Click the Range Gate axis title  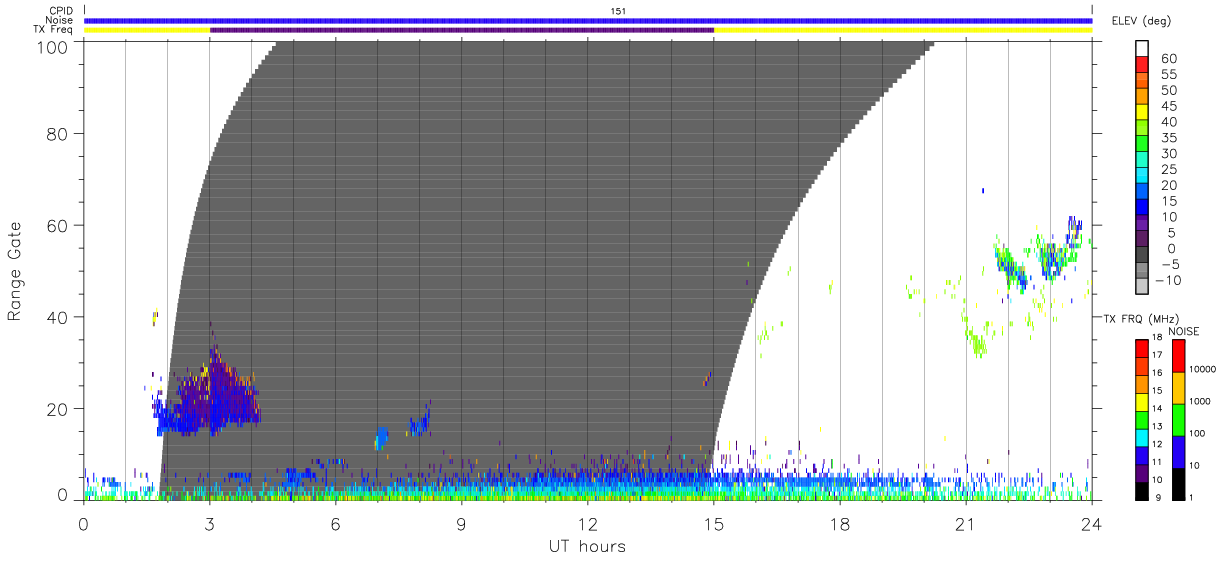point(15,271)
